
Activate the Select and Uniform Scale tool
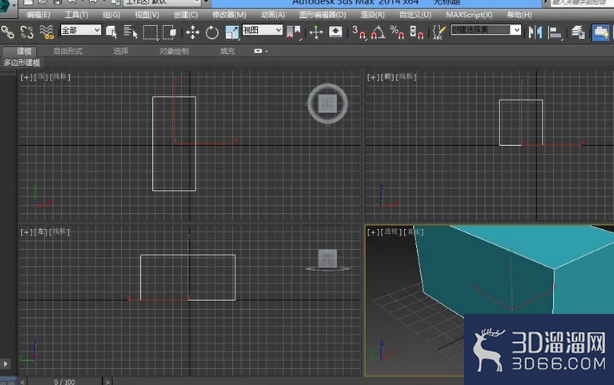pyautogui.click(x=232, y=32)
